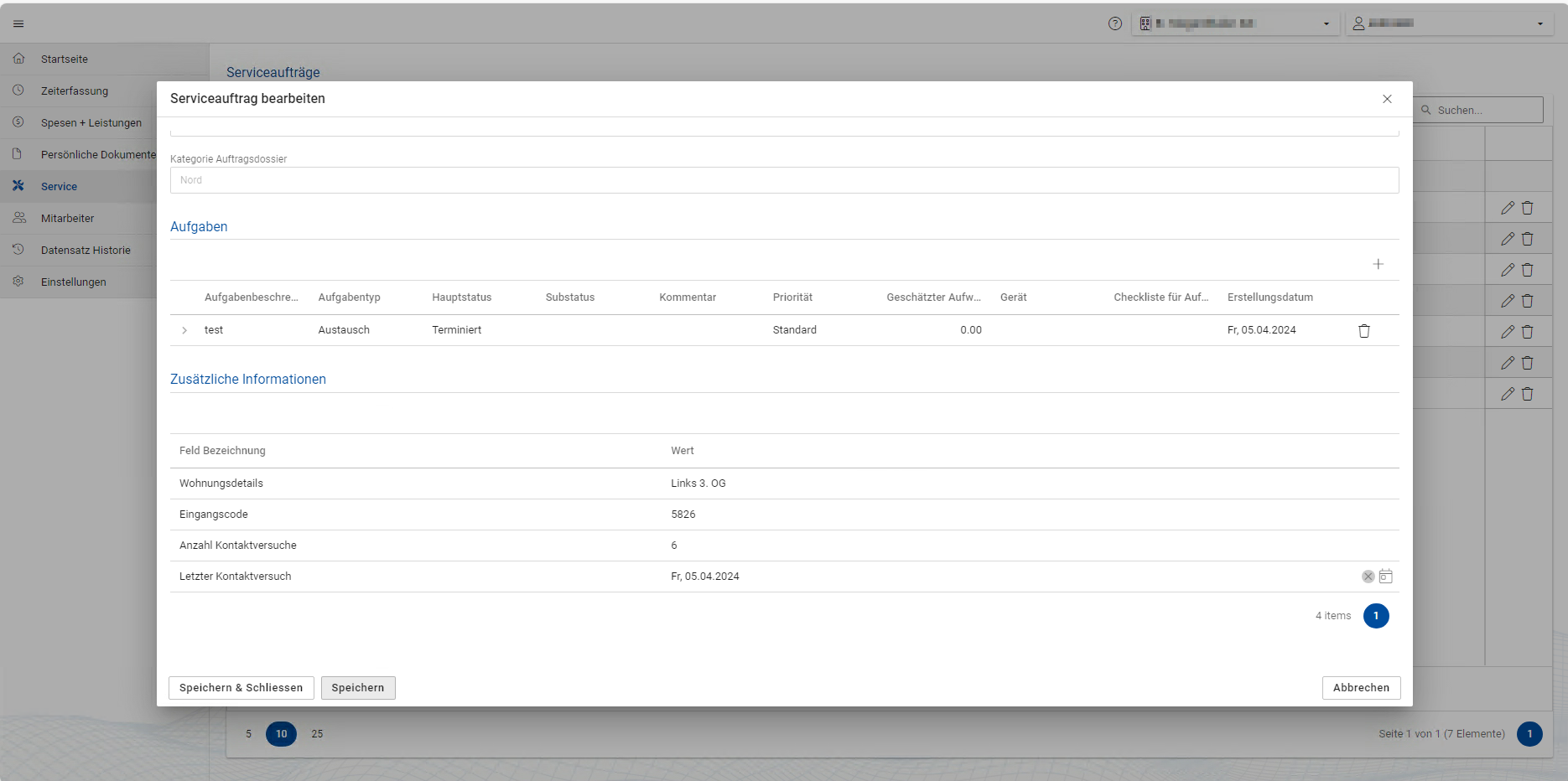Select page 1 in additional information pager

pyautogui.click(x=1376, y=616)
